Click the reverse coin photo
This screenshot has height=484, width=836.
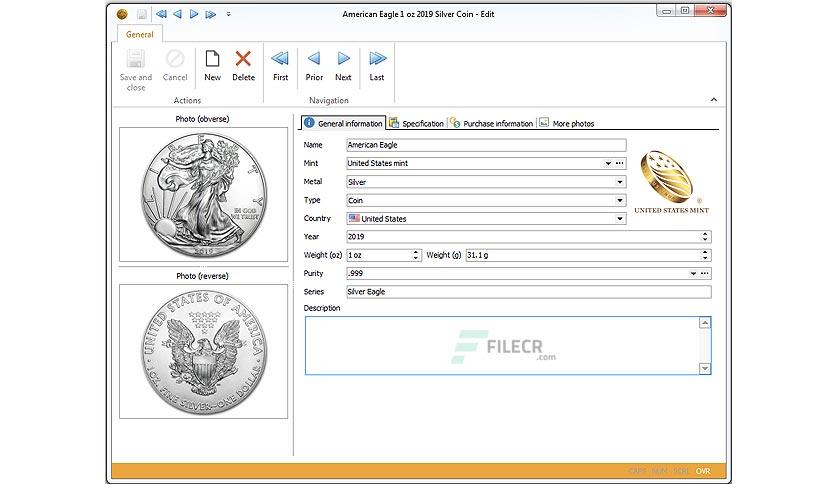pyautogui.click(x=203, y=351)
